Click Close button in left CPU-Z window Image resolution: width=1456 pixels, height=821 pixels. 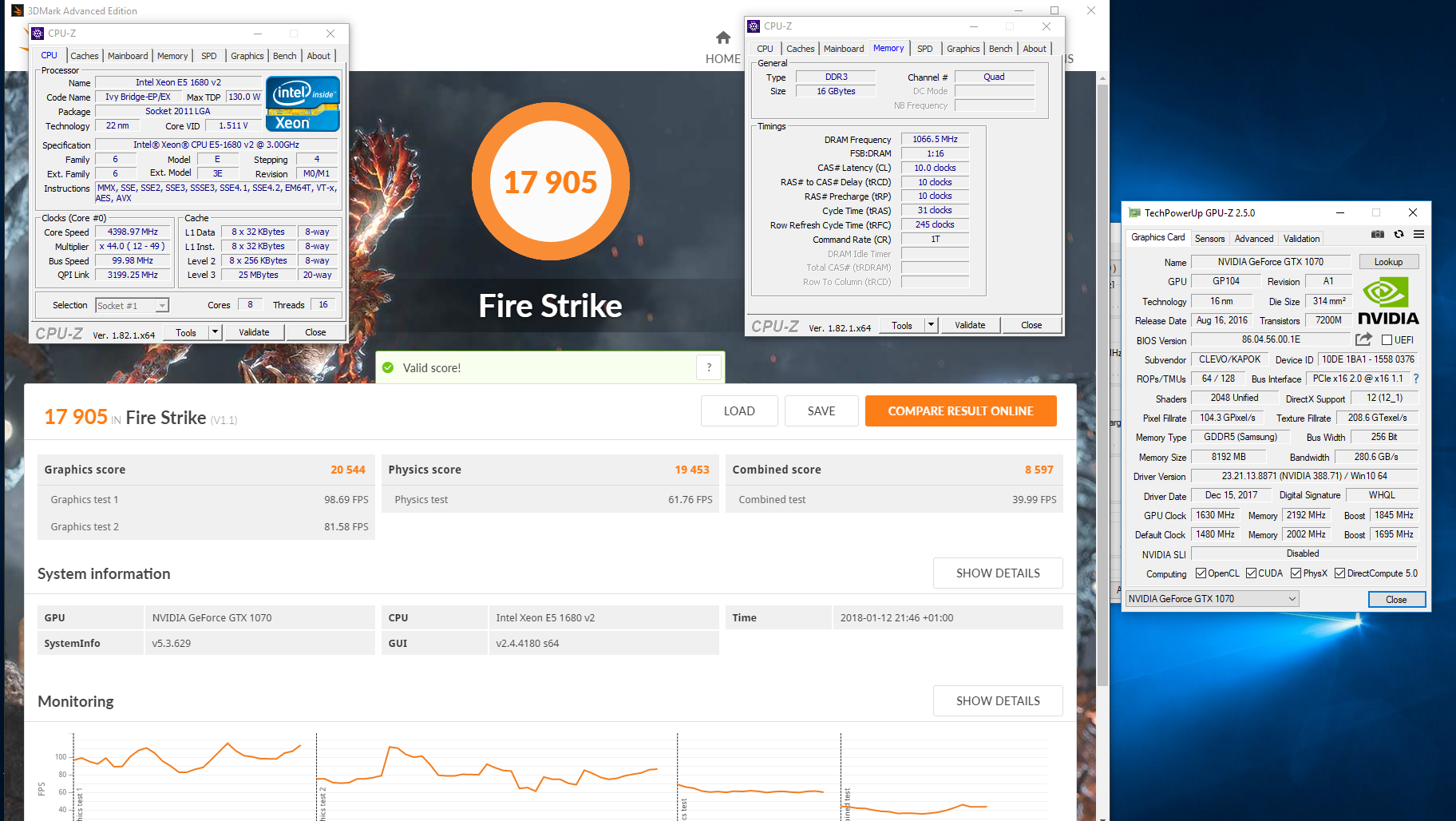(315, 332)
